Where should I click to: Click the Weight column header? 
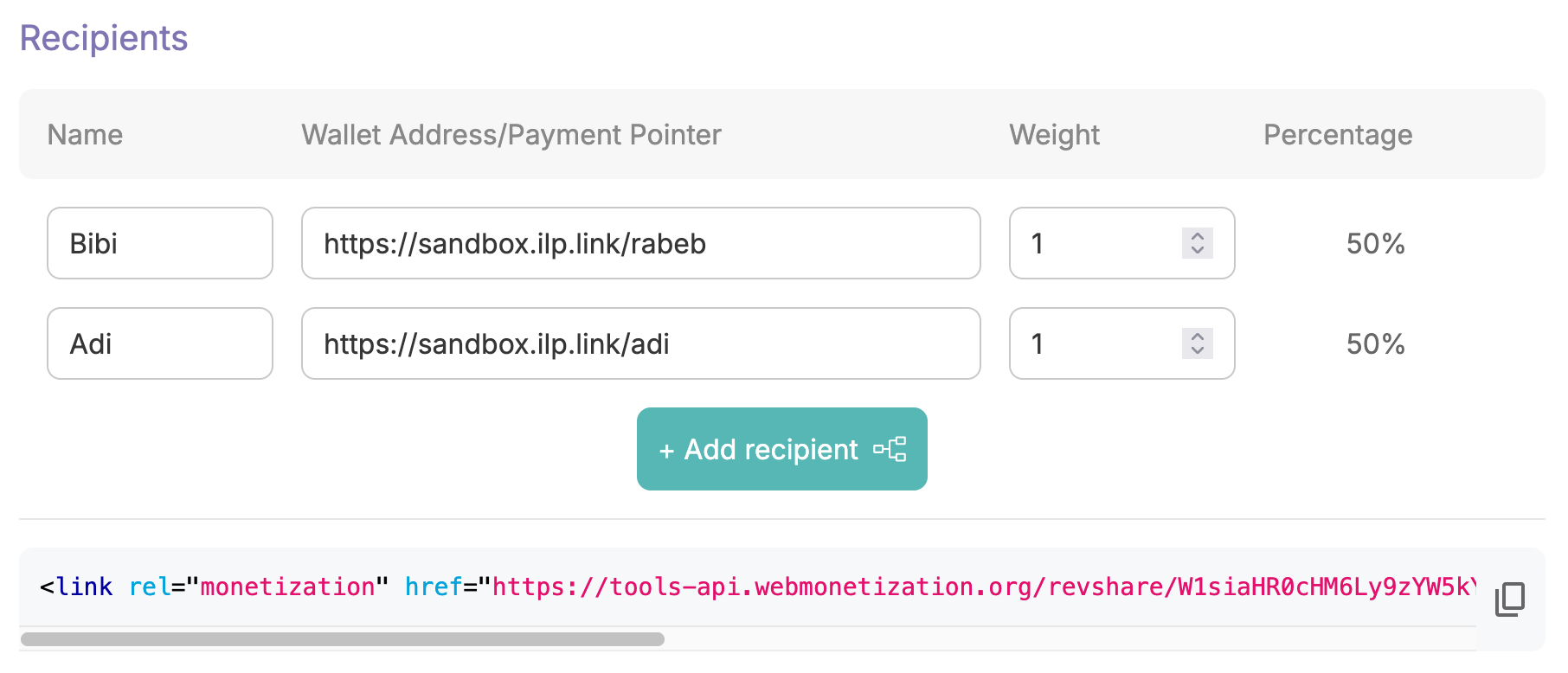[x=1054, y=134]
